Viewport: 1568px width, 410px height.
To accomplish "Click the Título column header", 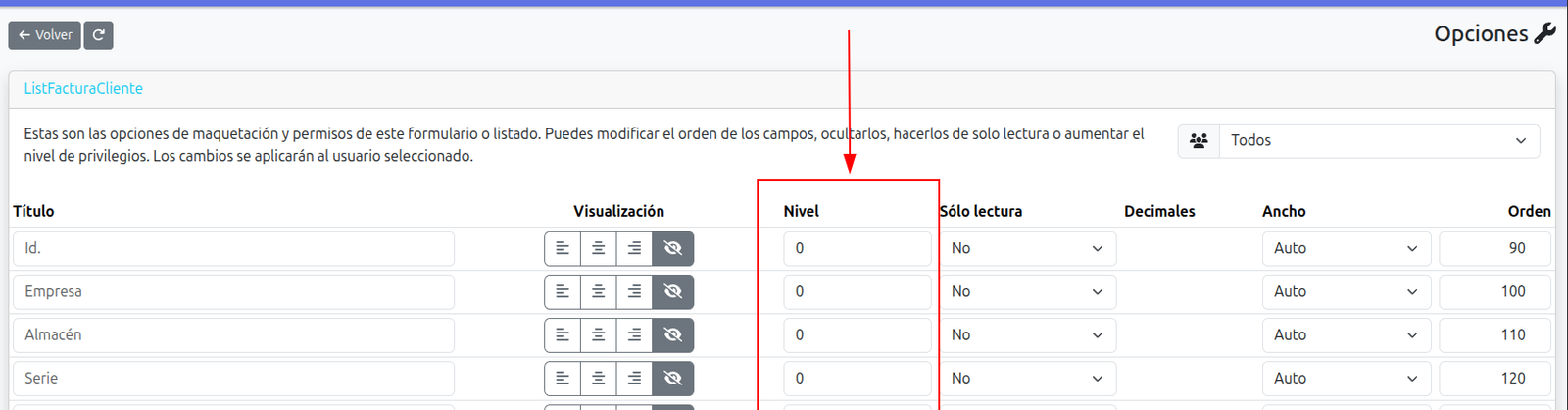I will [33, 211].
